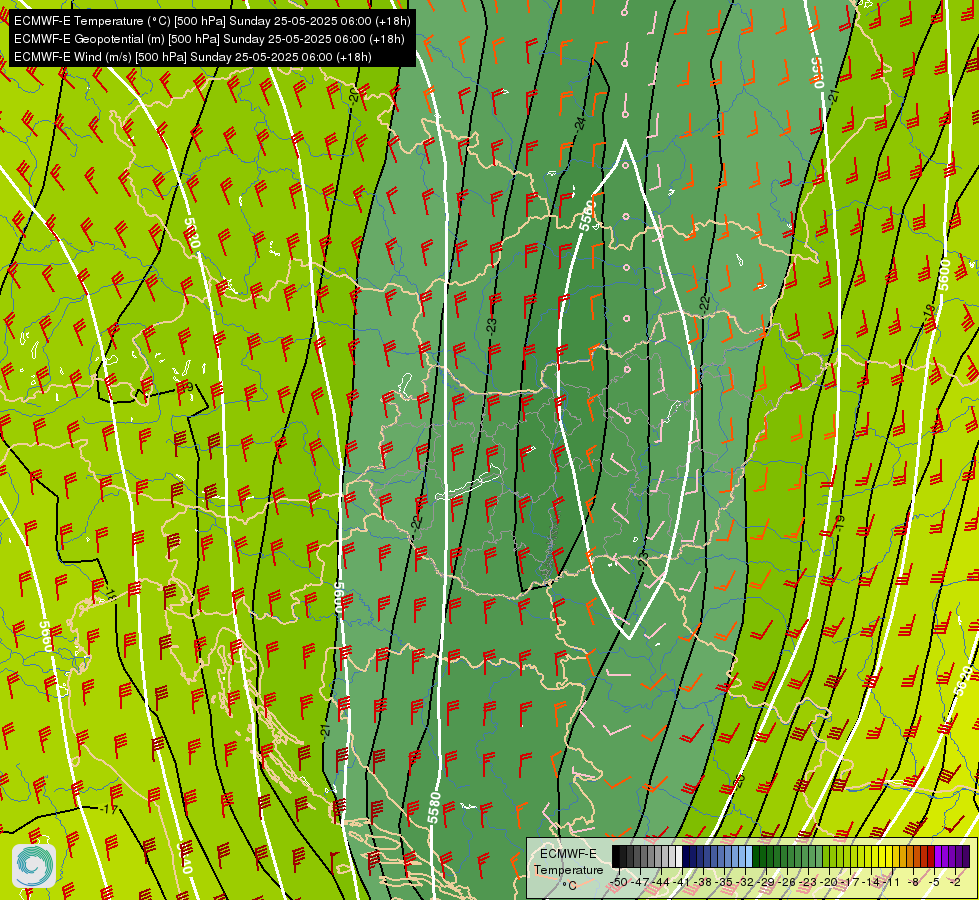Click the -11 value in the legend

891,882
